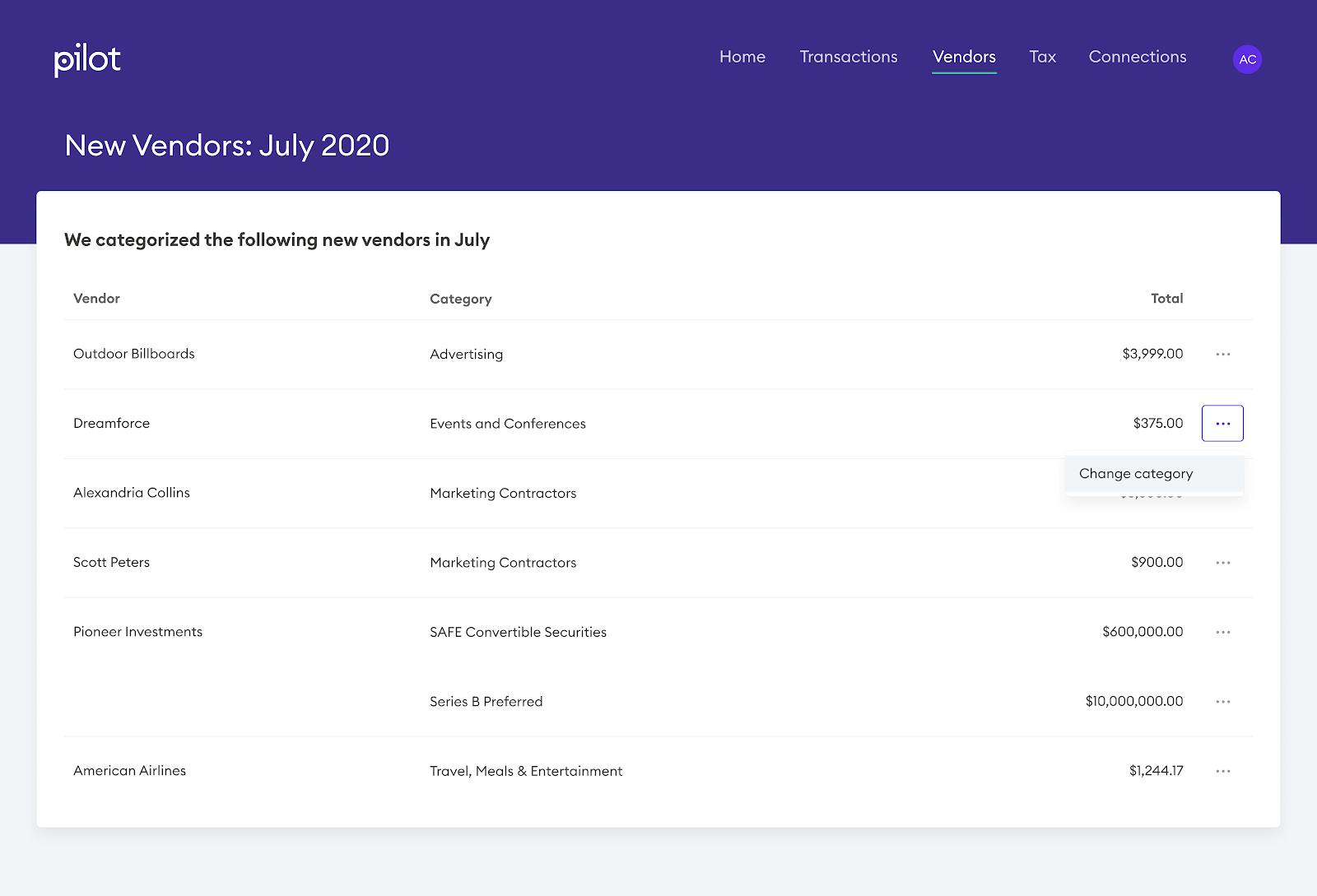The image size is (1317, 896).
Task: Click the vendor name Dreamforce
Action: coord(112,423)
